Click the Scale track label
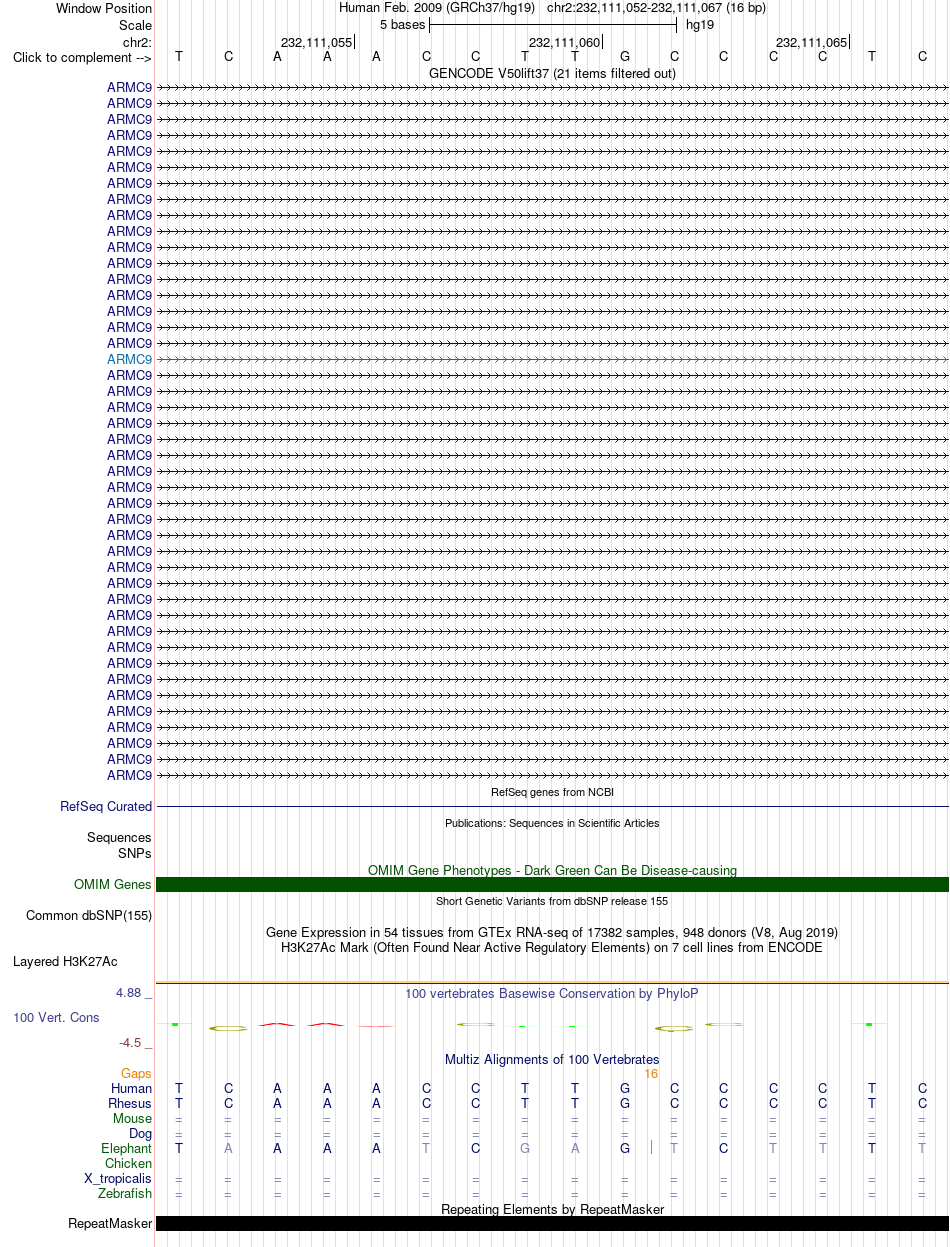950x1247 pixels. coord(135,25)
